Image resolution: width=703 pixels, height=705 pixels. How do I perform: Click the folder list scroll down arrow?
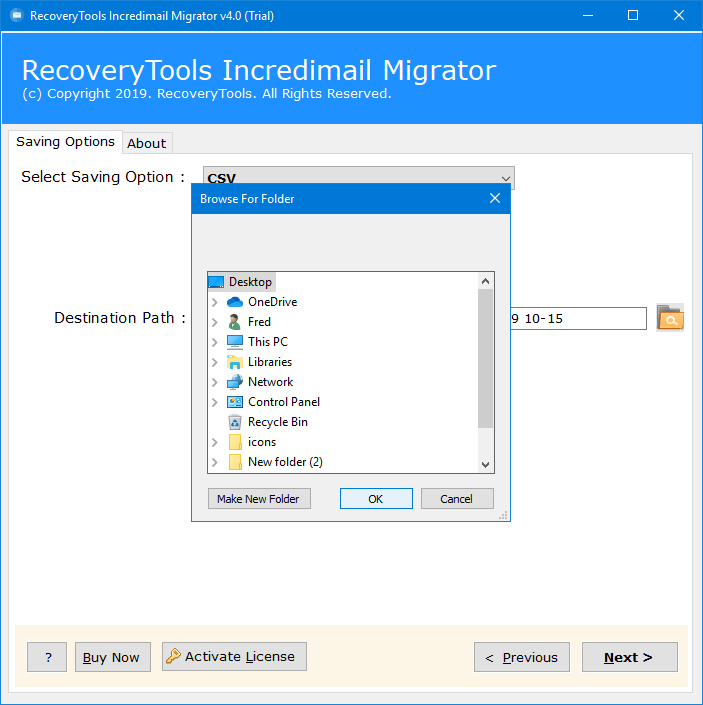click(485, 464)
